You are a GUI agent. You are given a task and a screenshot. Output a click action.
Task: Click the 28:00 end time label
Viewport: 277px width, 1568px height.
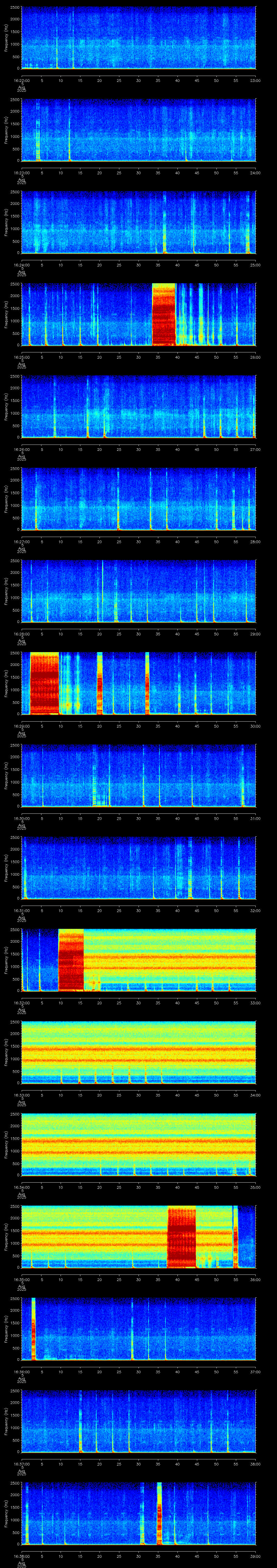point(255,542)
